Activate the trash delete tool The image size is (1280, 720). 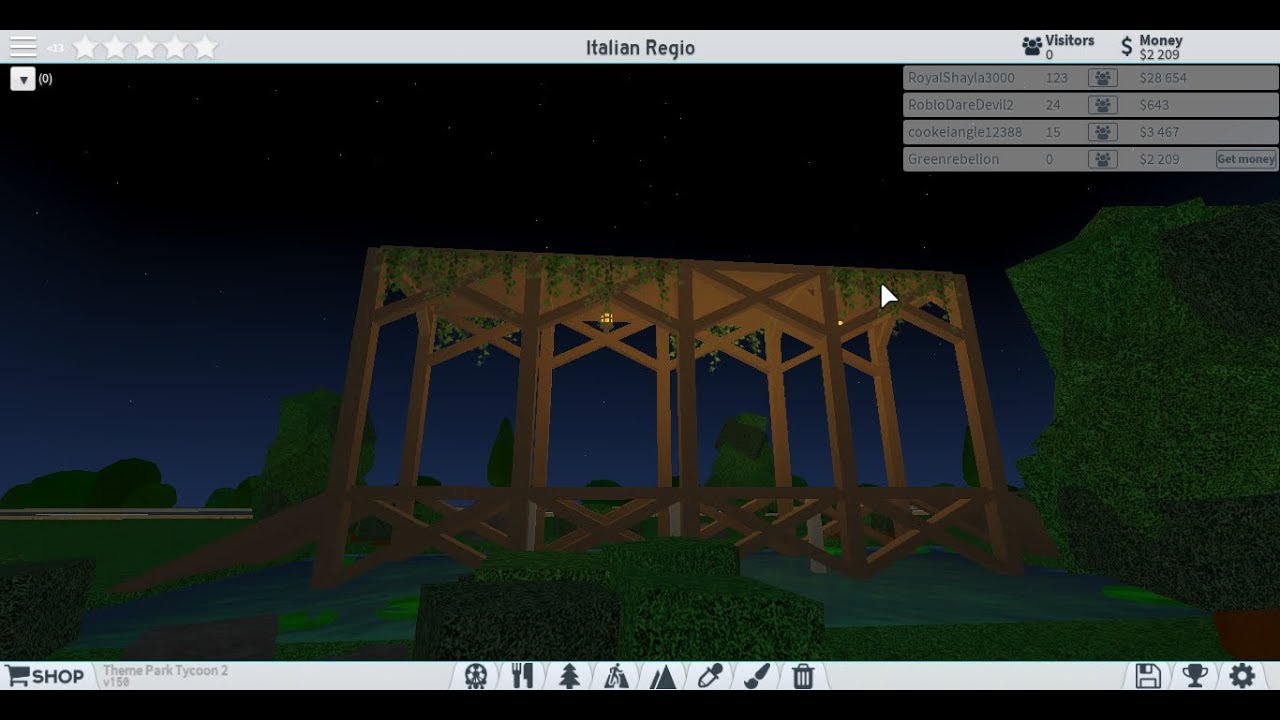click(x=803, y=676)
